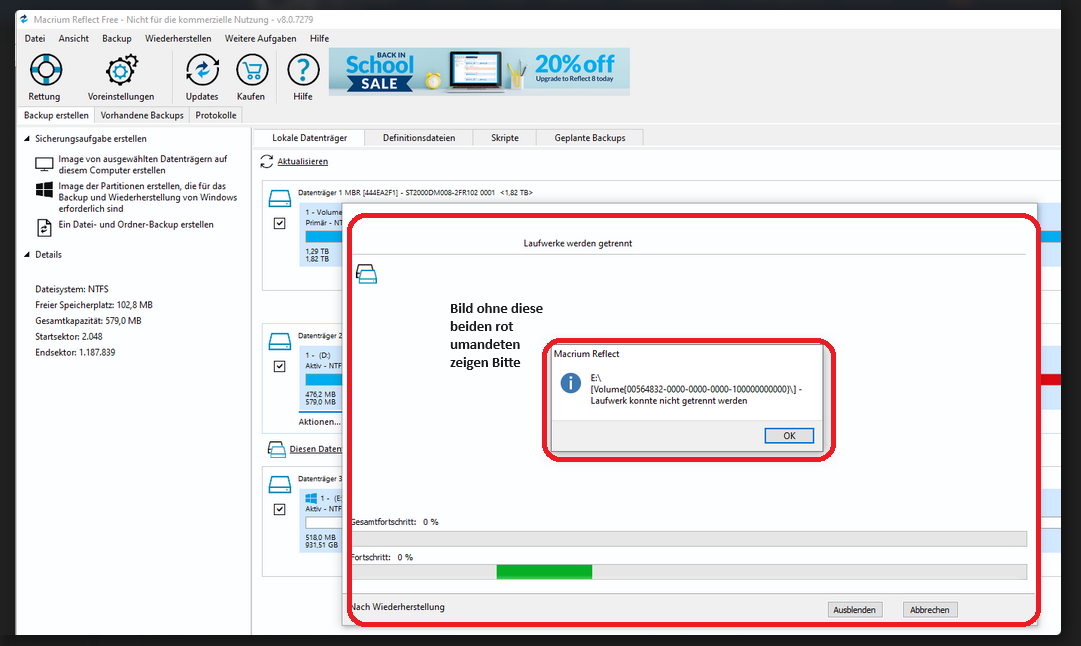Click the Nach Wiederherstellung label
The height and width of the screenshot is (646, 1081).
click(398, 607)
